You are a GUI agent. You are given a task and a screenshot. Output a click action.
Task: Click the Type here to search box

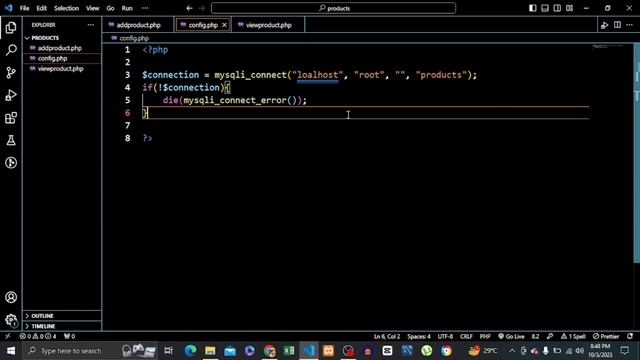(90, 351)
